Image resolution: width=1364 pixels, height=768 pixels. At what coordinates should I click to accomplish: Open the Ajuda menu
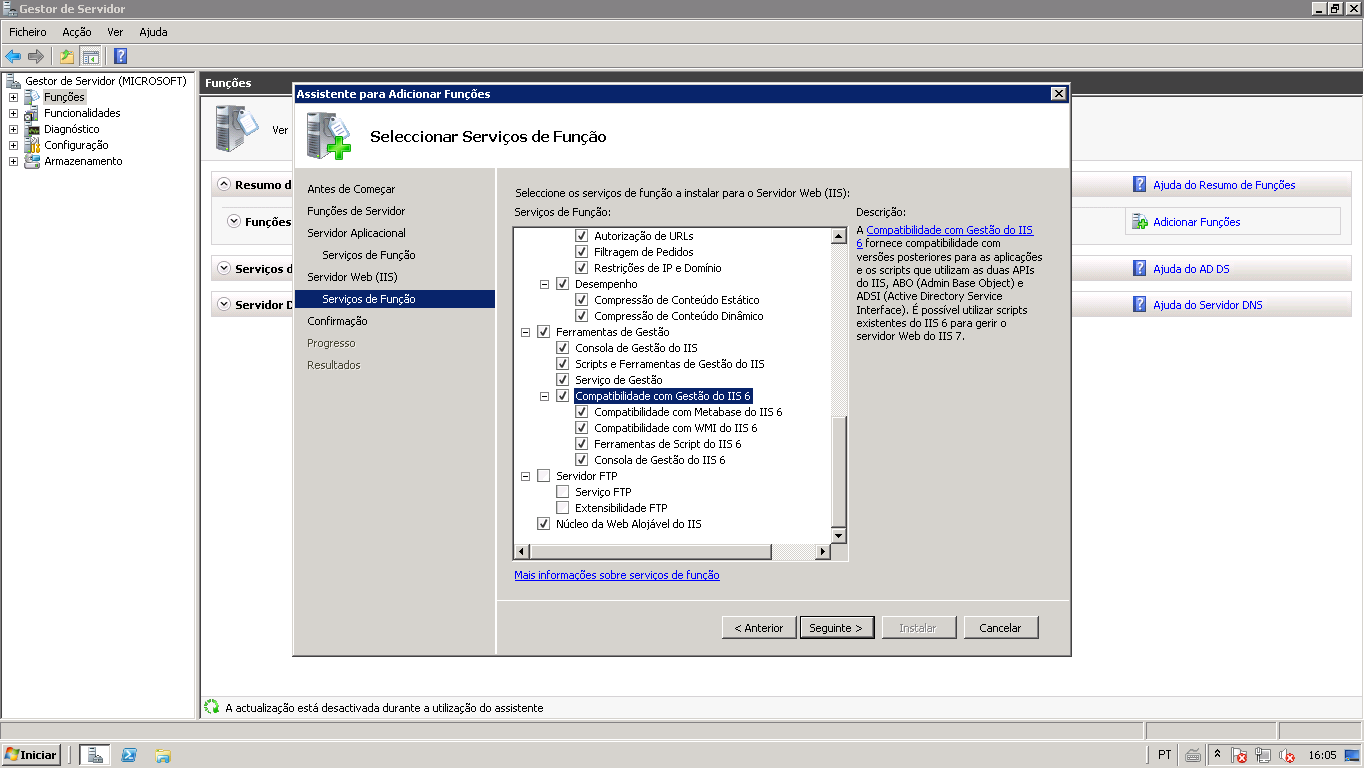[x=153, y=32]
